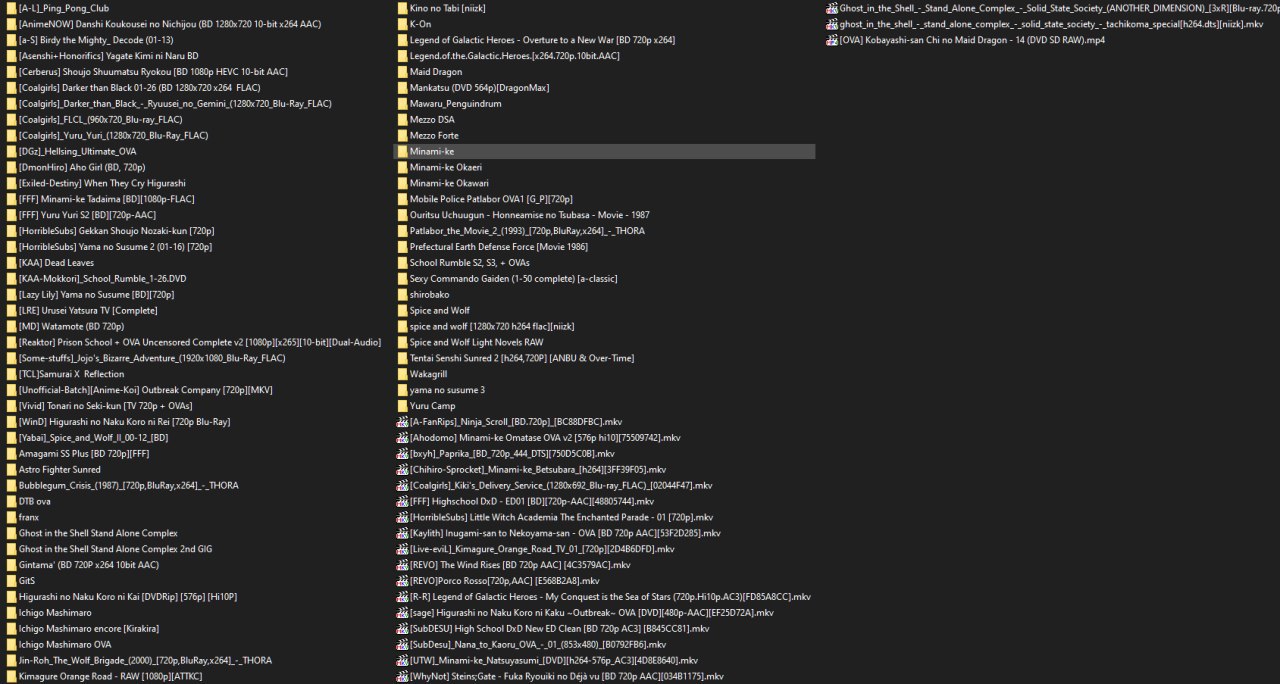Click video icon for [REVO]Porco Rosso mkv

pos(402,581)
